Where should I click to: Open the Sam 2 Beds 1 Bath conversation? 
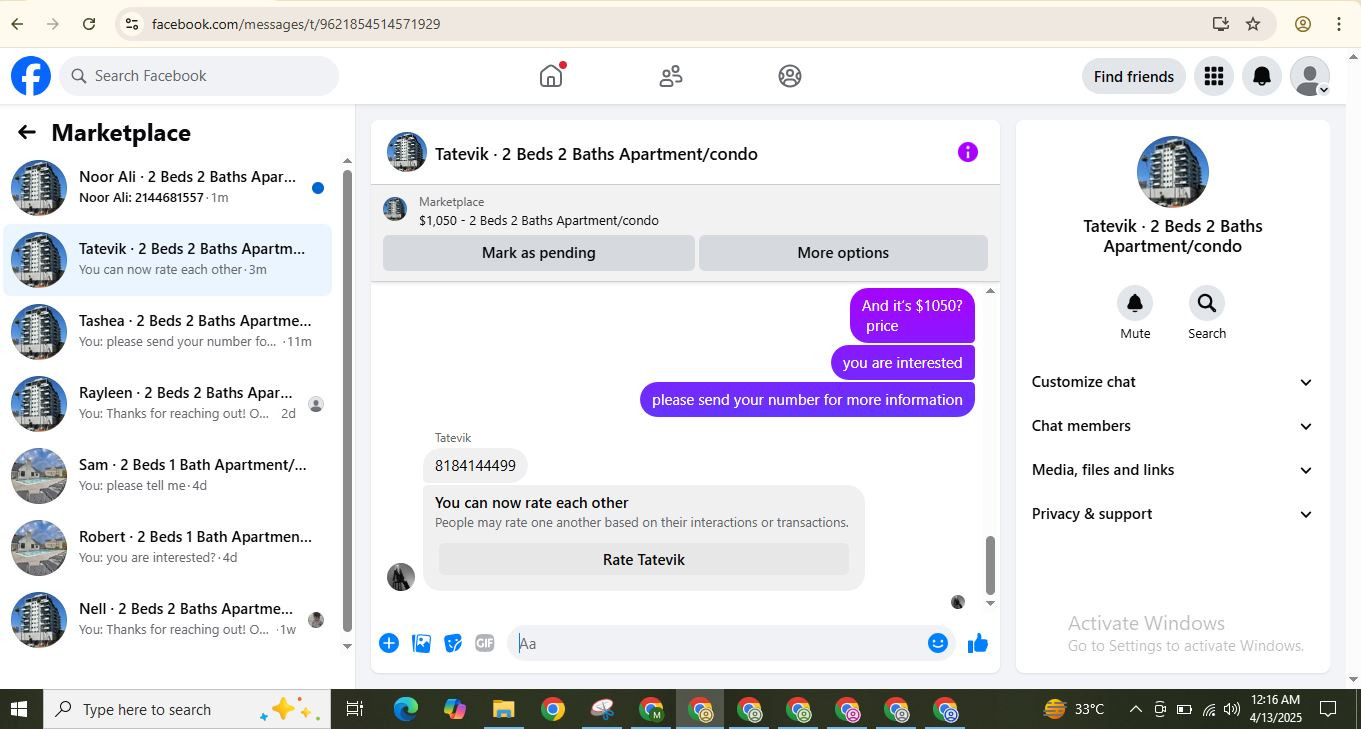(x=168, y=475)
